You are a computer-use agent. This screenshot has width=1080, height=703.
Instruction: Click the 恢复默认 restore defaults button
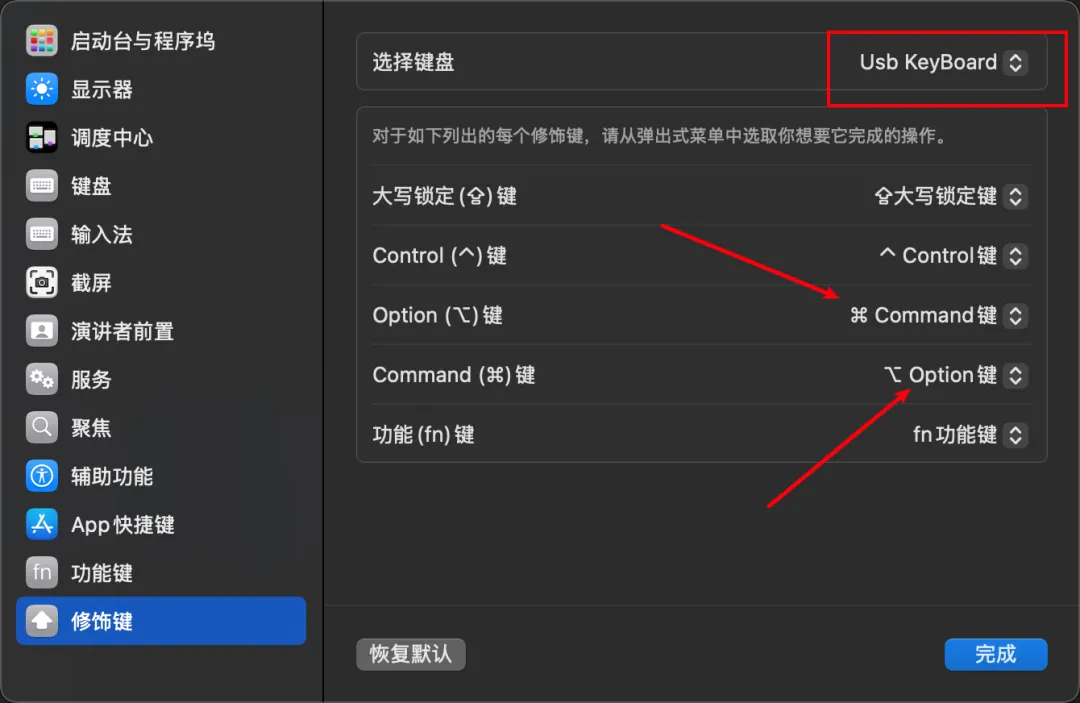(x=411, y=654)
